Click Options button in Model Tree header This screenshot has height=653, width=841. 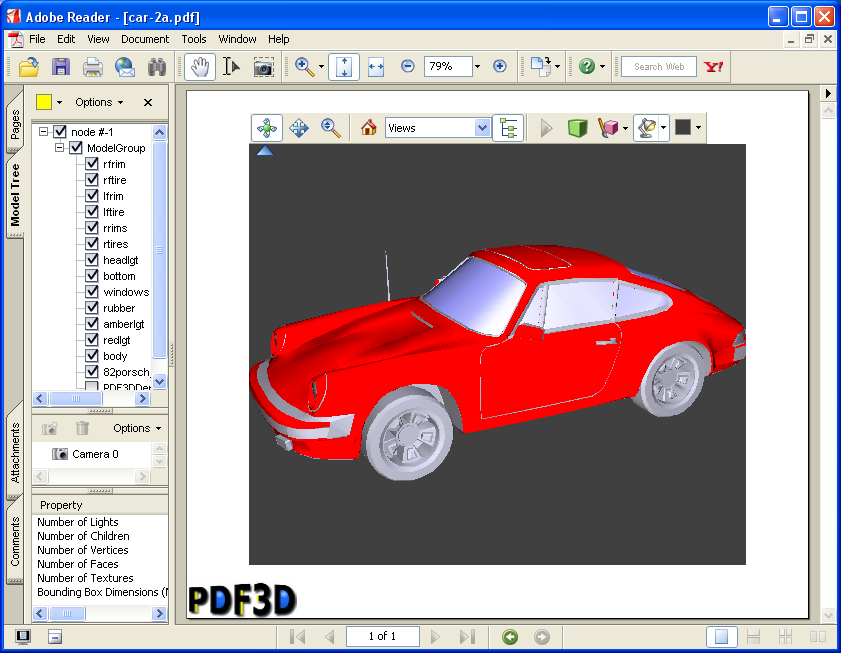point(99,102)
